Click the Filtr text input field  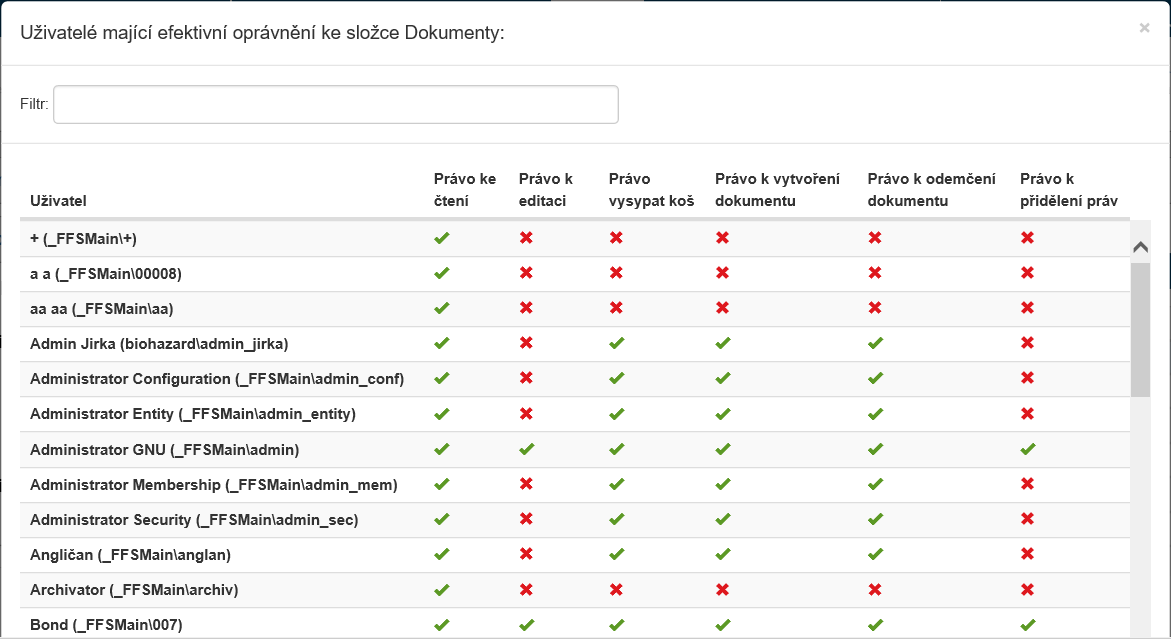(x=335, y=104)
